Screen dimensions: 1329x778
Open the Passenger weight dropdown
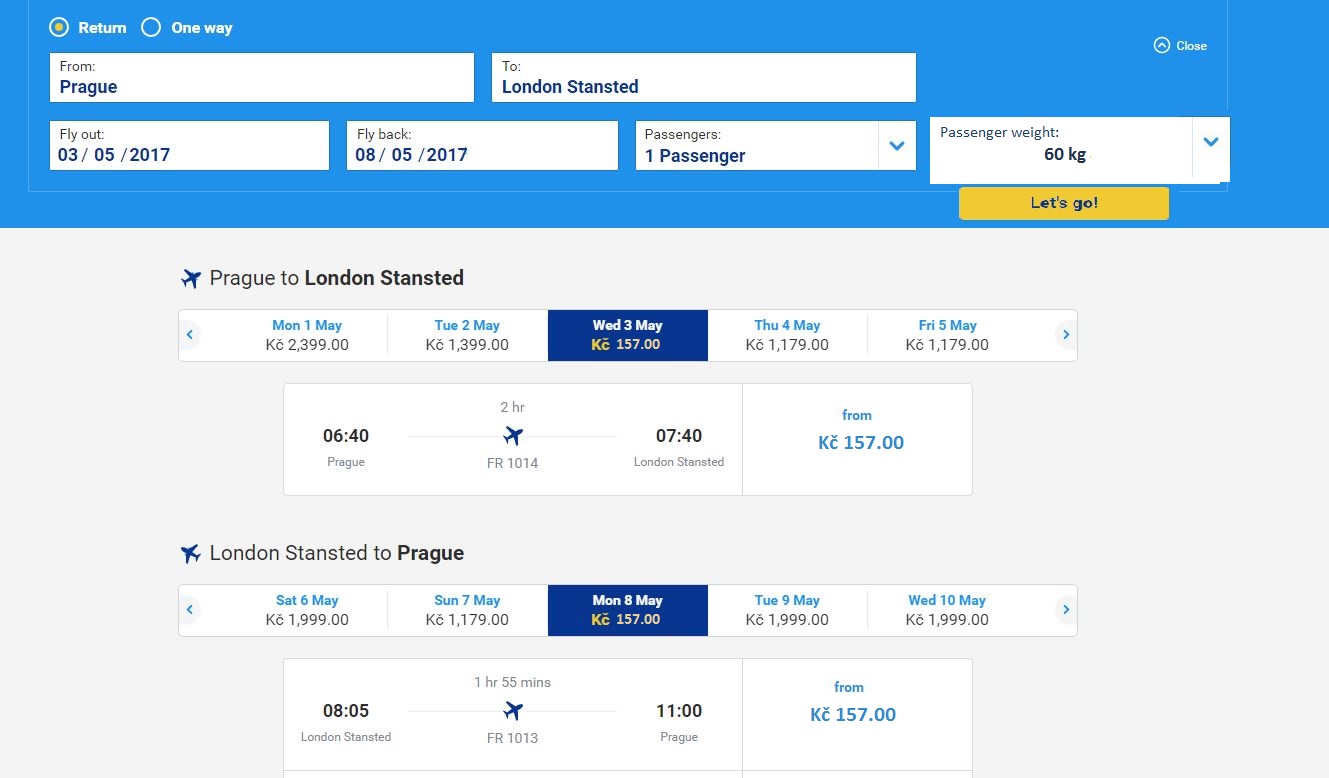coord(1210,142)
